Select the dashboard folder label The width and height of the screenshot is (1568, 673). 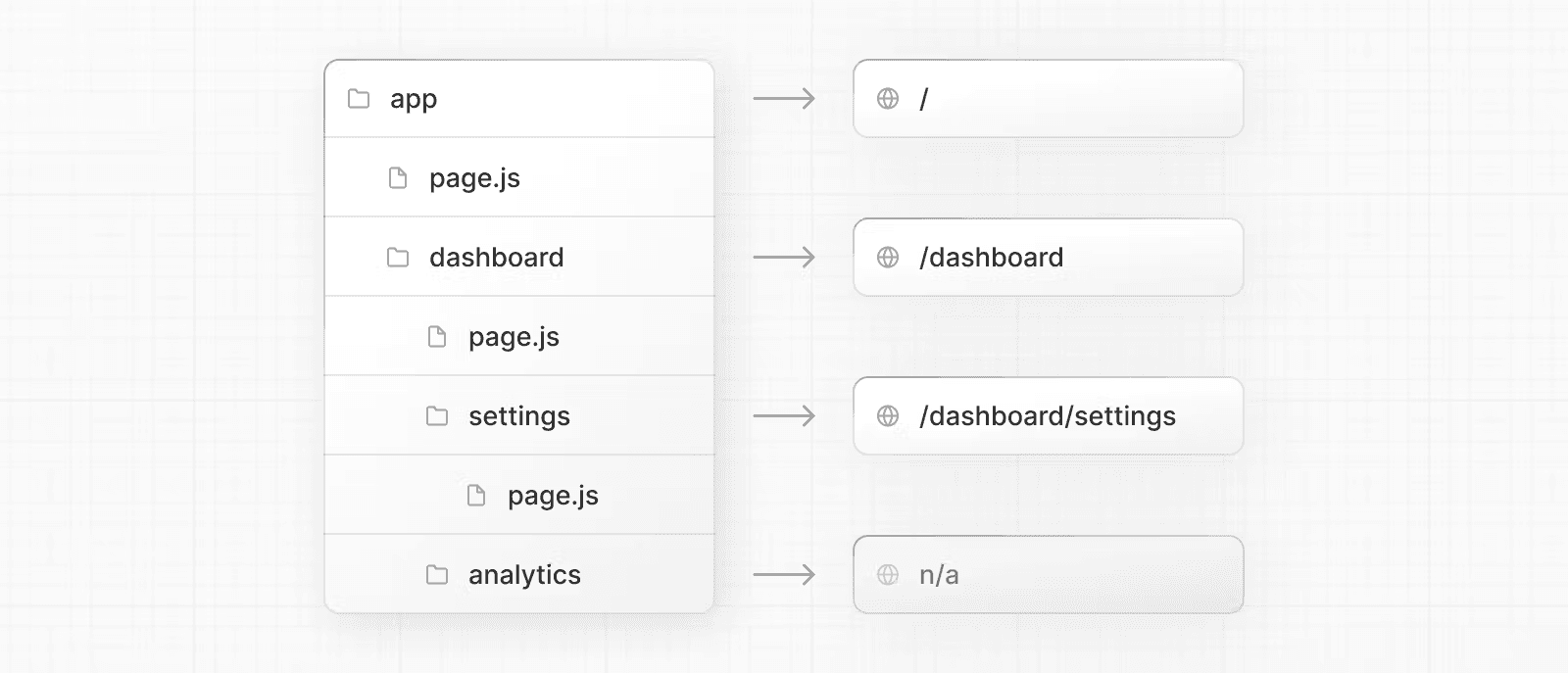point(497,258)
